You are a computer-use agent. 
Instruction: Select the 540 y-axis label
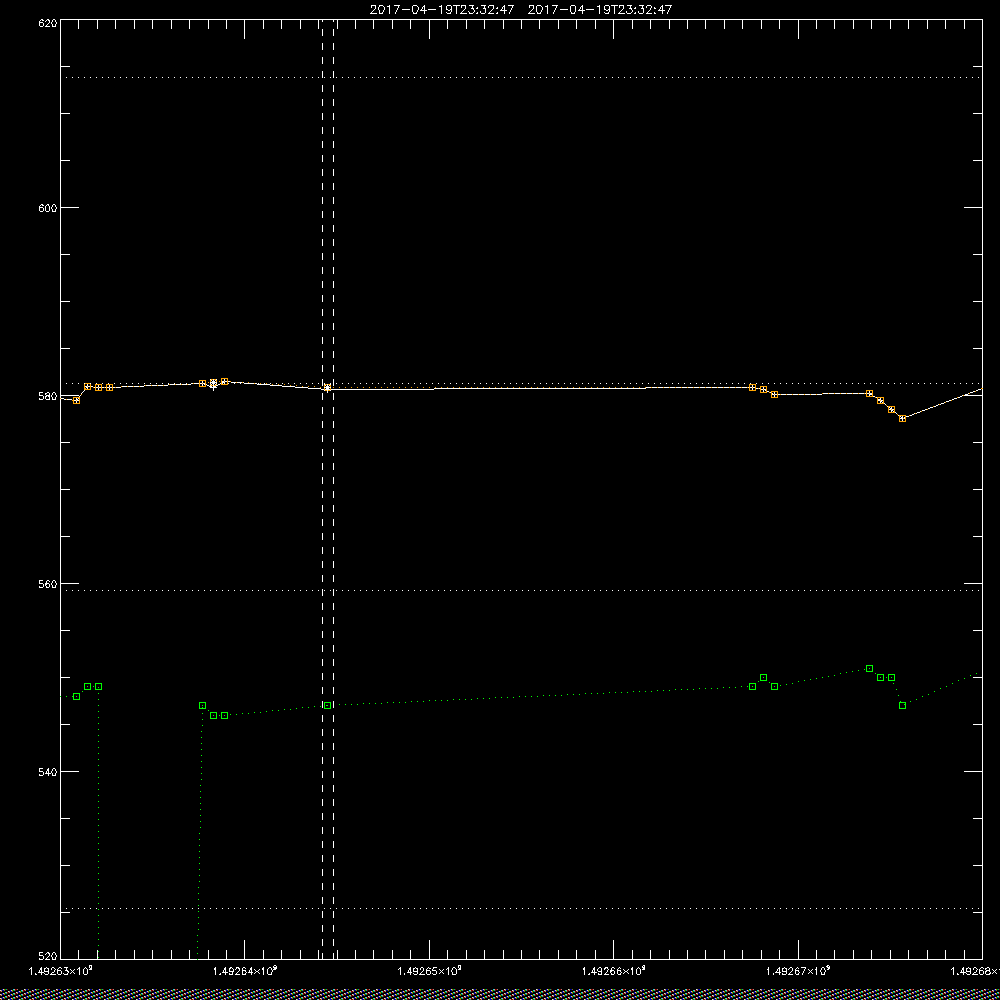pos(48,772)
